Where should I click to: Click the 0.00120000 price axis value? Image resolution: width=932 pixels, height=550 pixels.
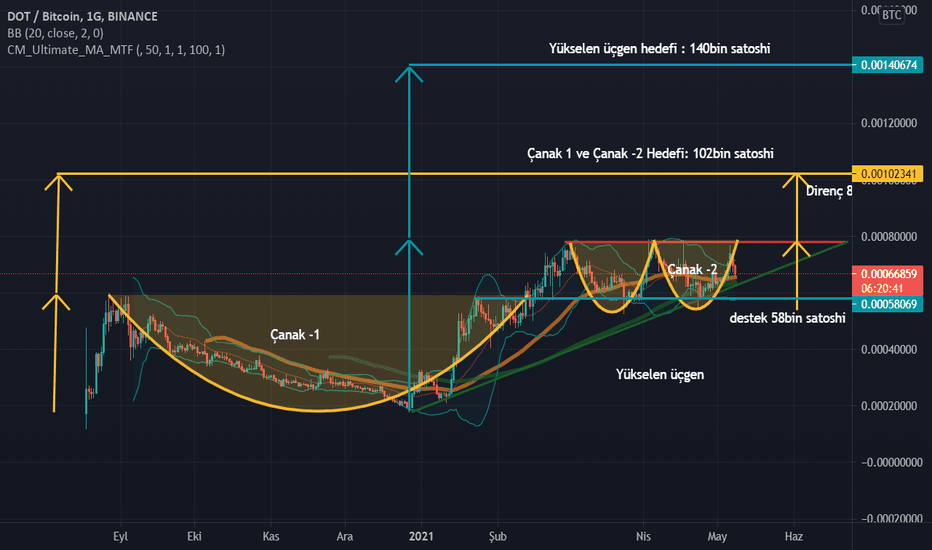pos(889,123)
